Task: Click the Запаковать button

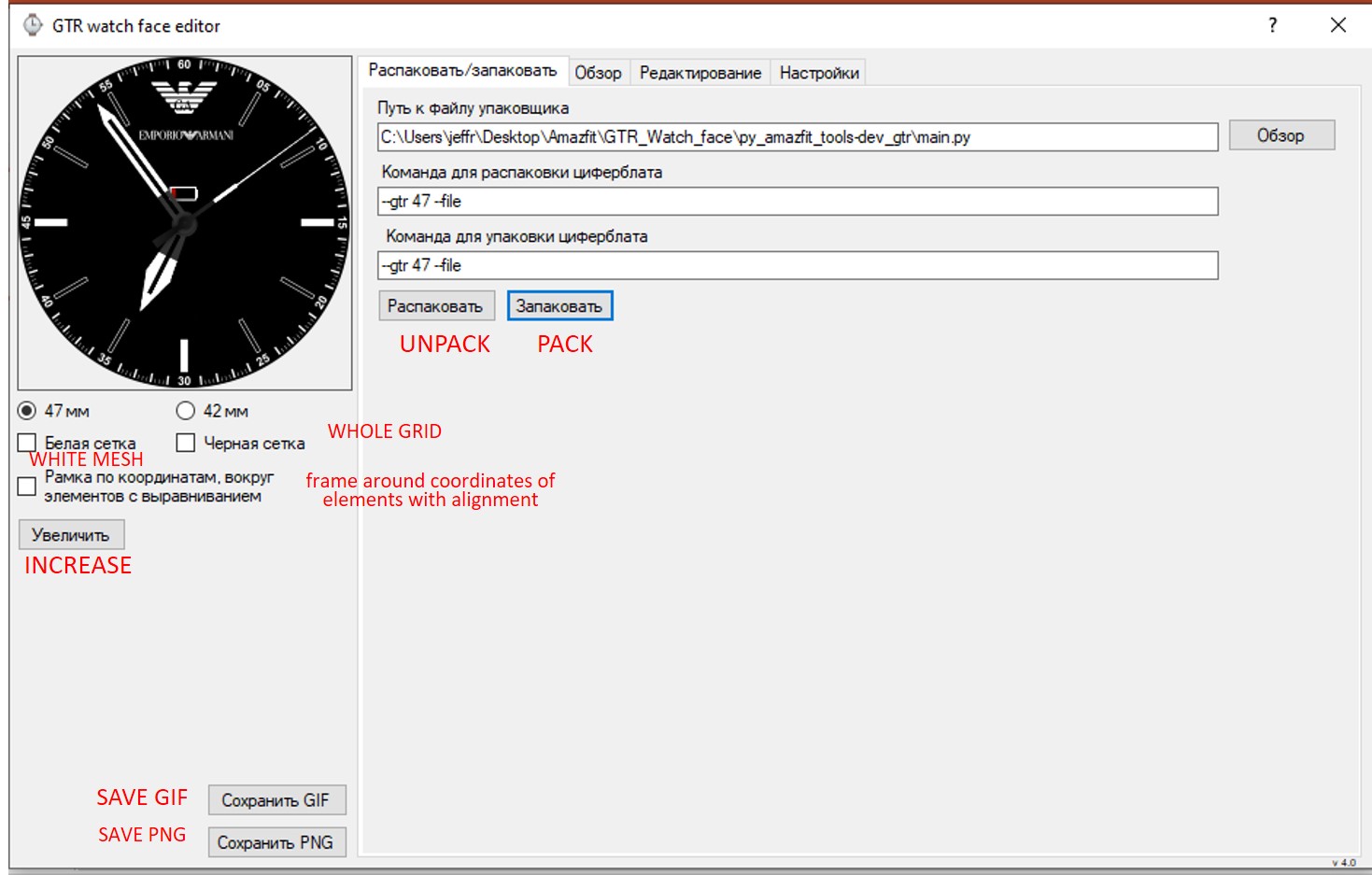Action: (x=559, y=306)
